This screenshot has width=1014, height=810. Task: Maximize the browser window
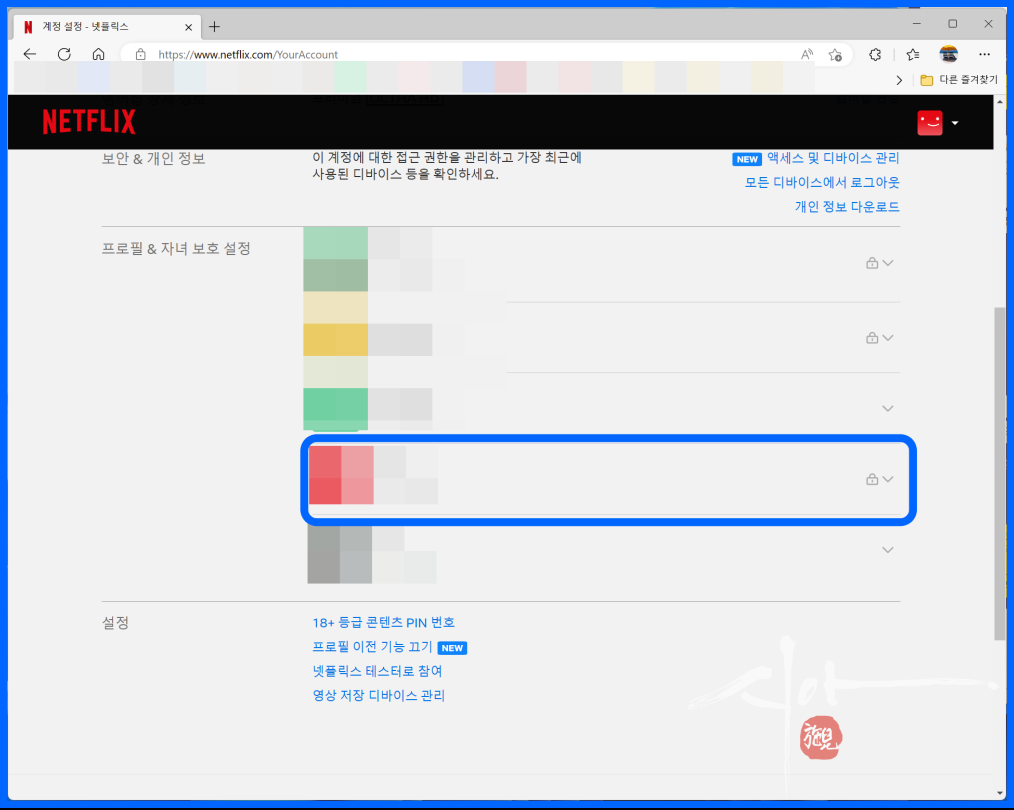953,24
